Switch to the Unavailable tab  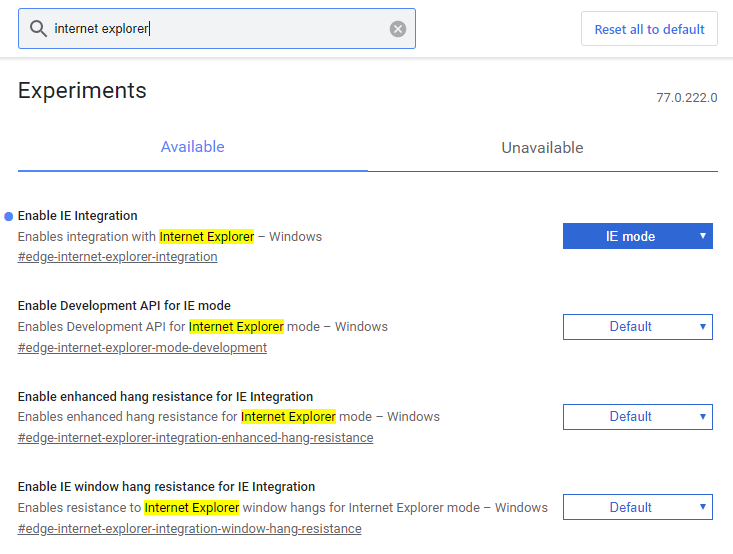pos(542,148)
